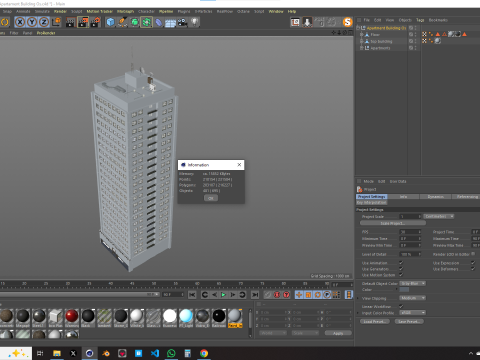Open the purple deformer icon
This screenshot has height=360, width=480.
click(x=158, y=22)
